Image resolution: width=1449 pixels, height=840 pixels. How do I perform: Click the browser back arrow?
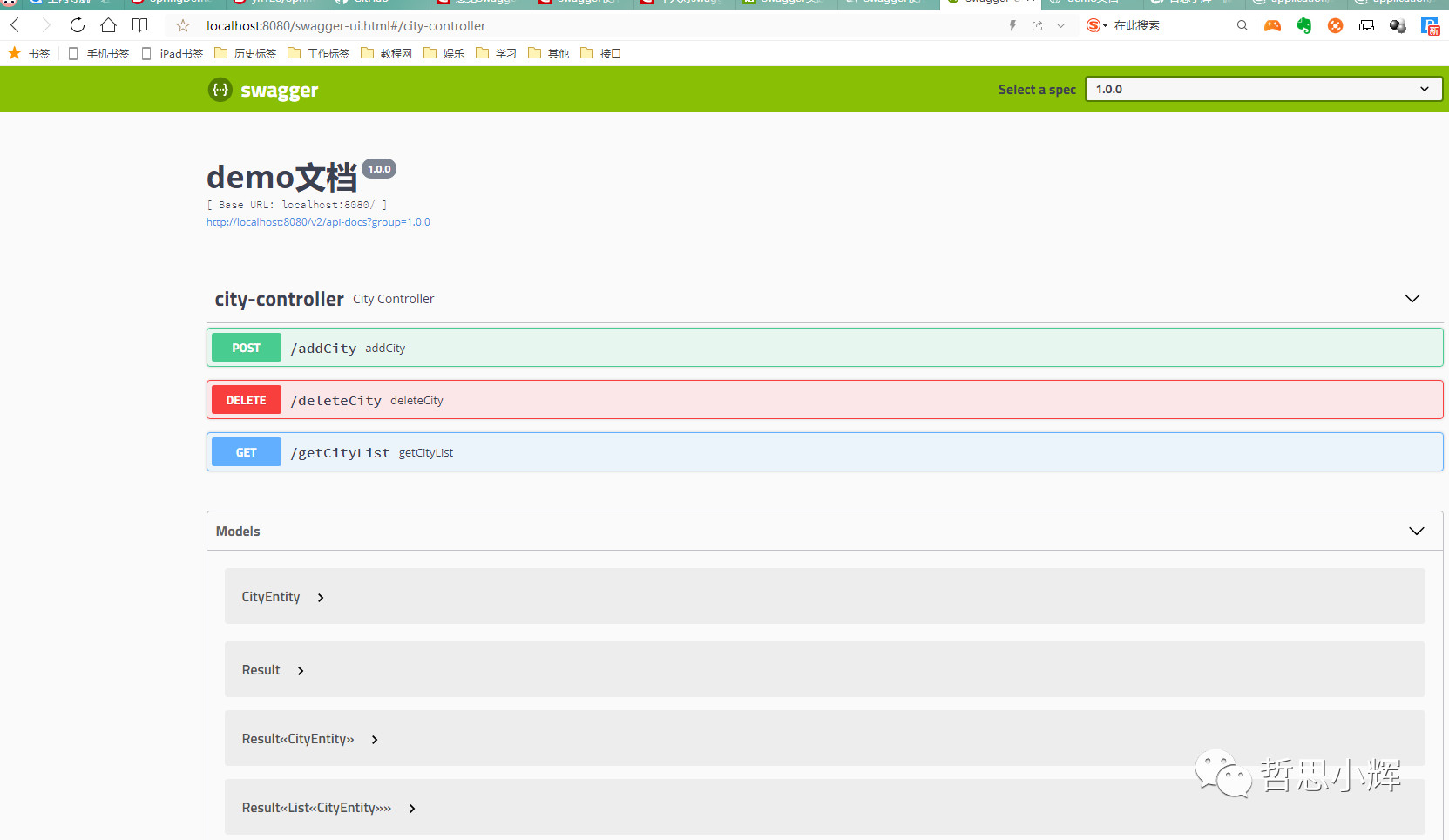click(15, 25)
